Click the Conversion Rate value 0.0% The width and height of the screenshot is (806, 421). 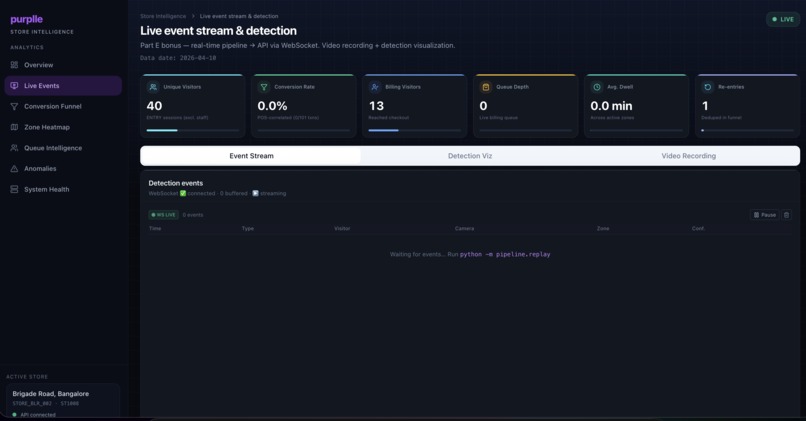(272, 106)
